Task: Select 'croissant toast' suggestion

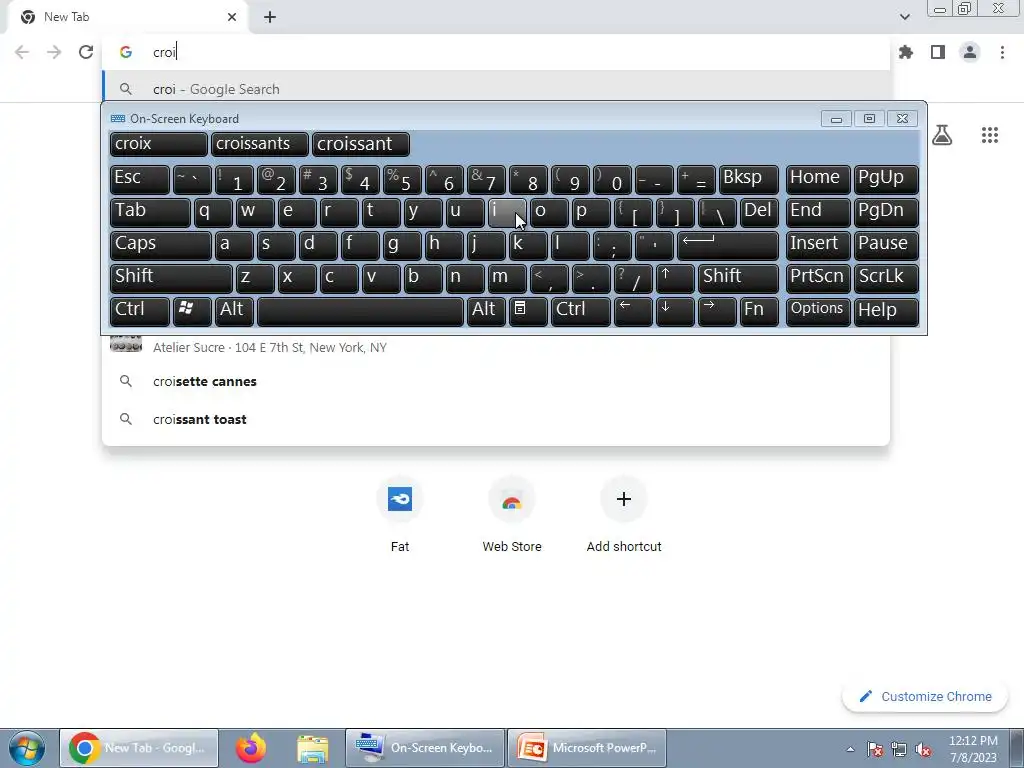Action: click(496, 419)
